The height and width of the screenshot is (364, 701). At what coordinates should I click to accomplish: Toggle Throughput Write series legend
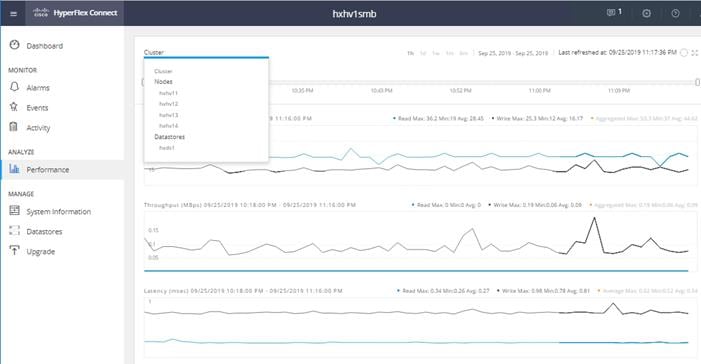tap(535, 205)
